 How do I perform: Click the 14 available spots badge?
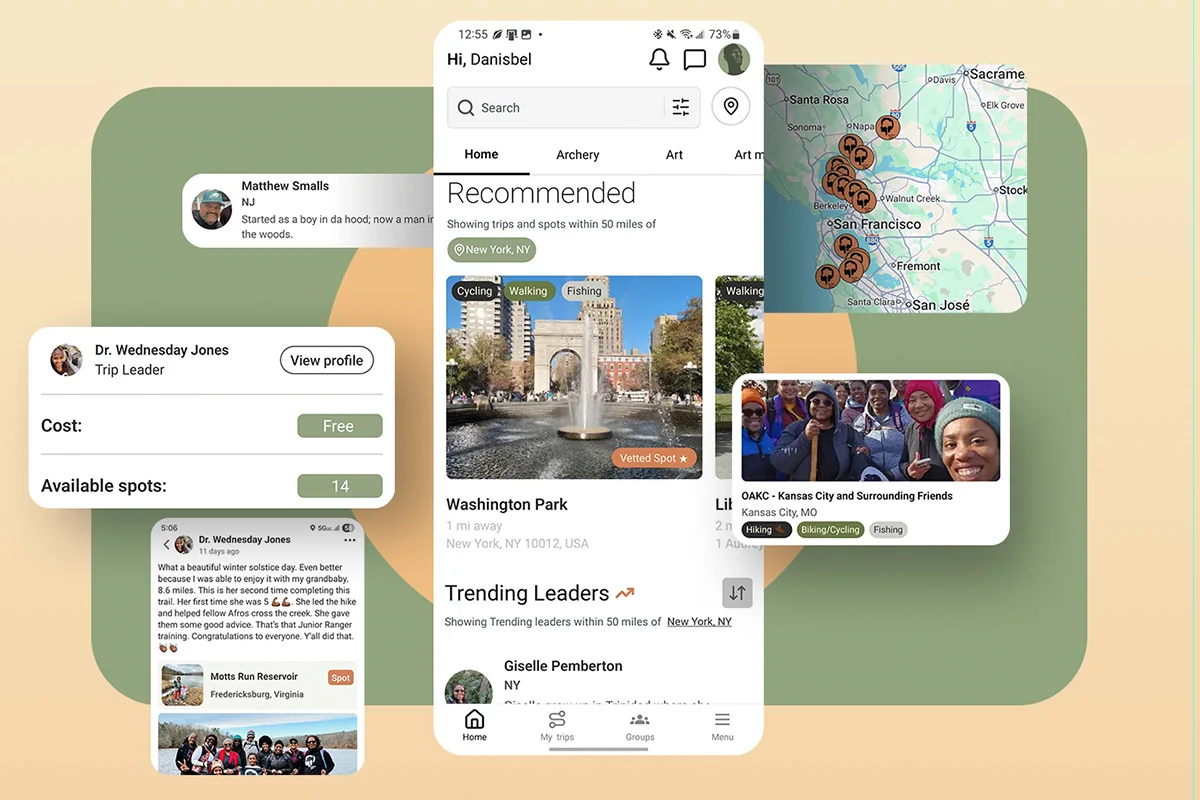[340, 486]
